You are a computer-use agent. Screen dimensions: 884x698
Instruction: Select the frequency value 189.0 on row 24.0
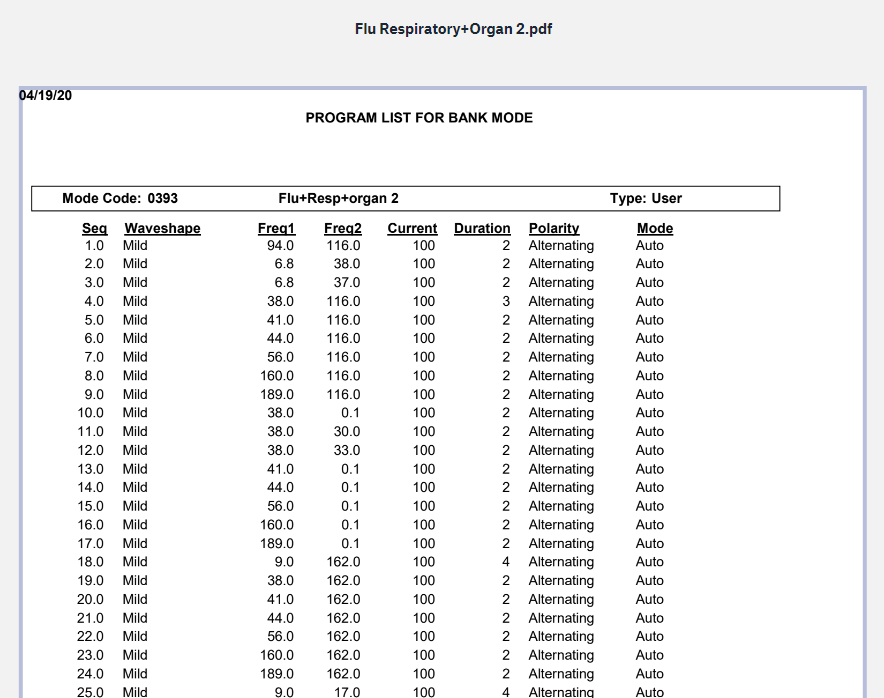278,673
